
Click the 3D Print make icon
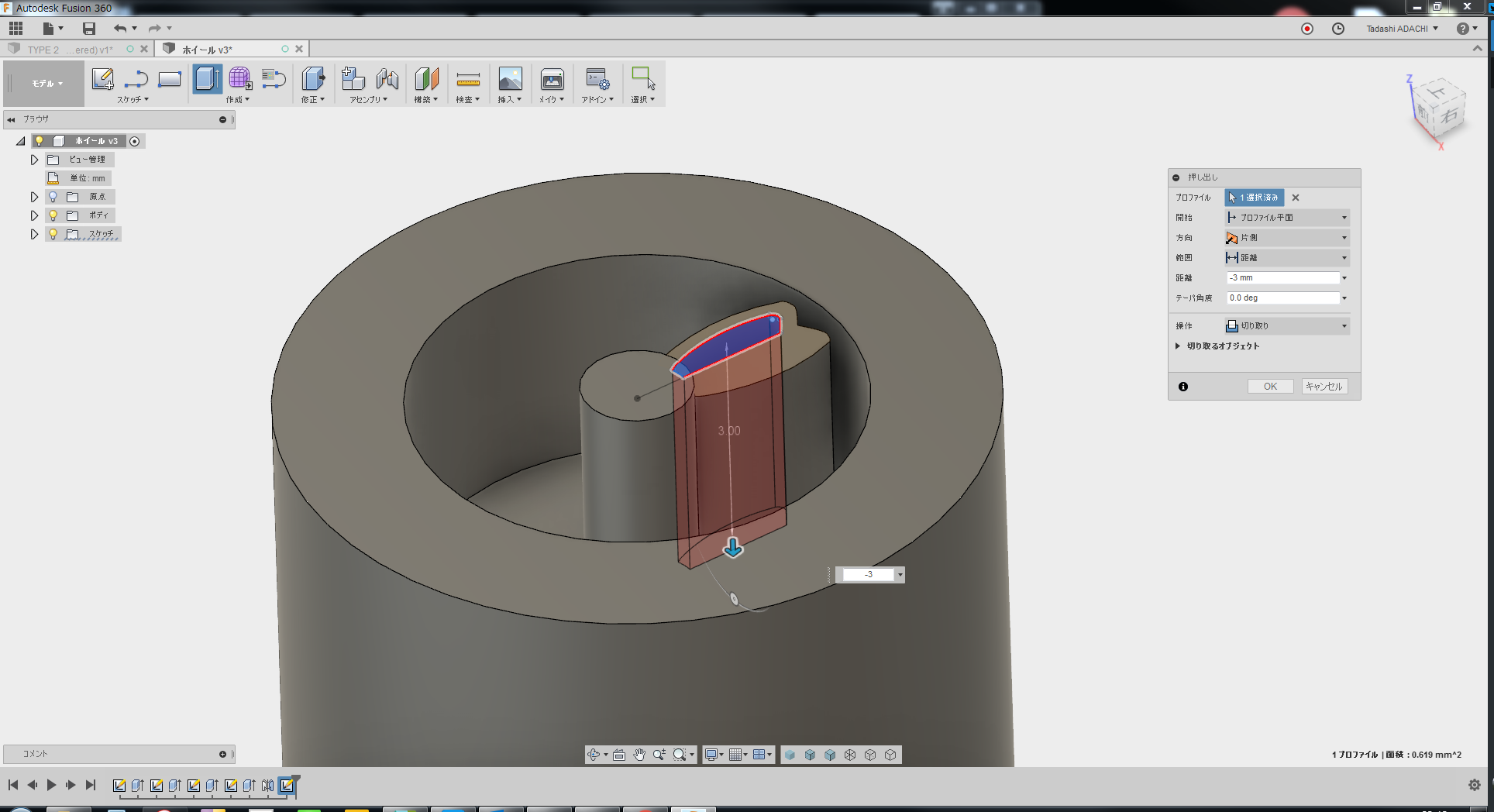point(552,79)
